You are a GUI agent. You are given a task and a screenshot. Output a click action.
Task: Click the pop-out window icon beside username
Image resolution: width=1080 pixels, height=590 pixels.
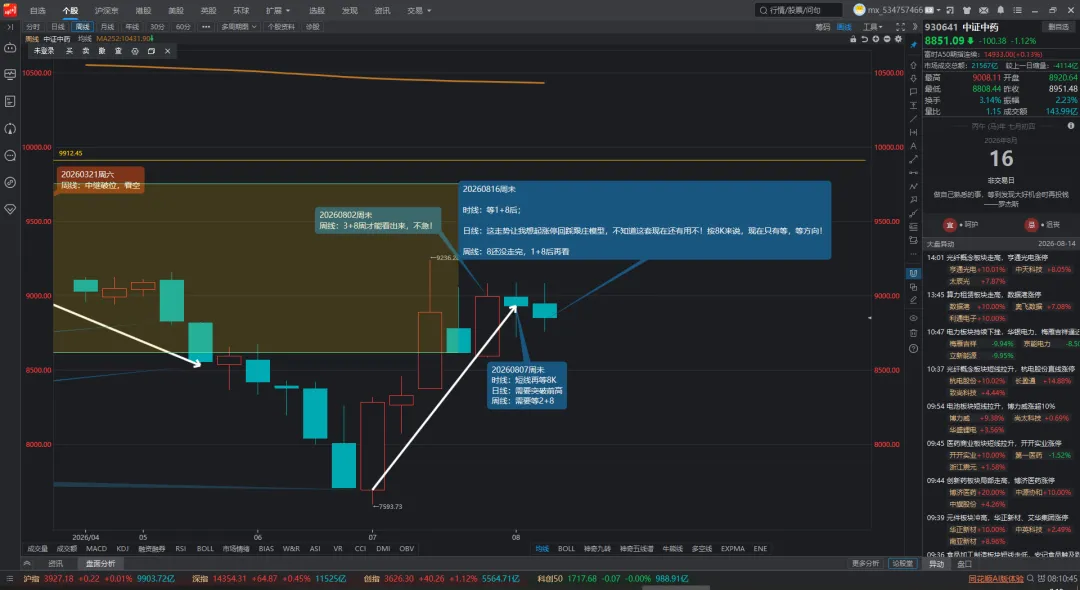click(950, 10)
